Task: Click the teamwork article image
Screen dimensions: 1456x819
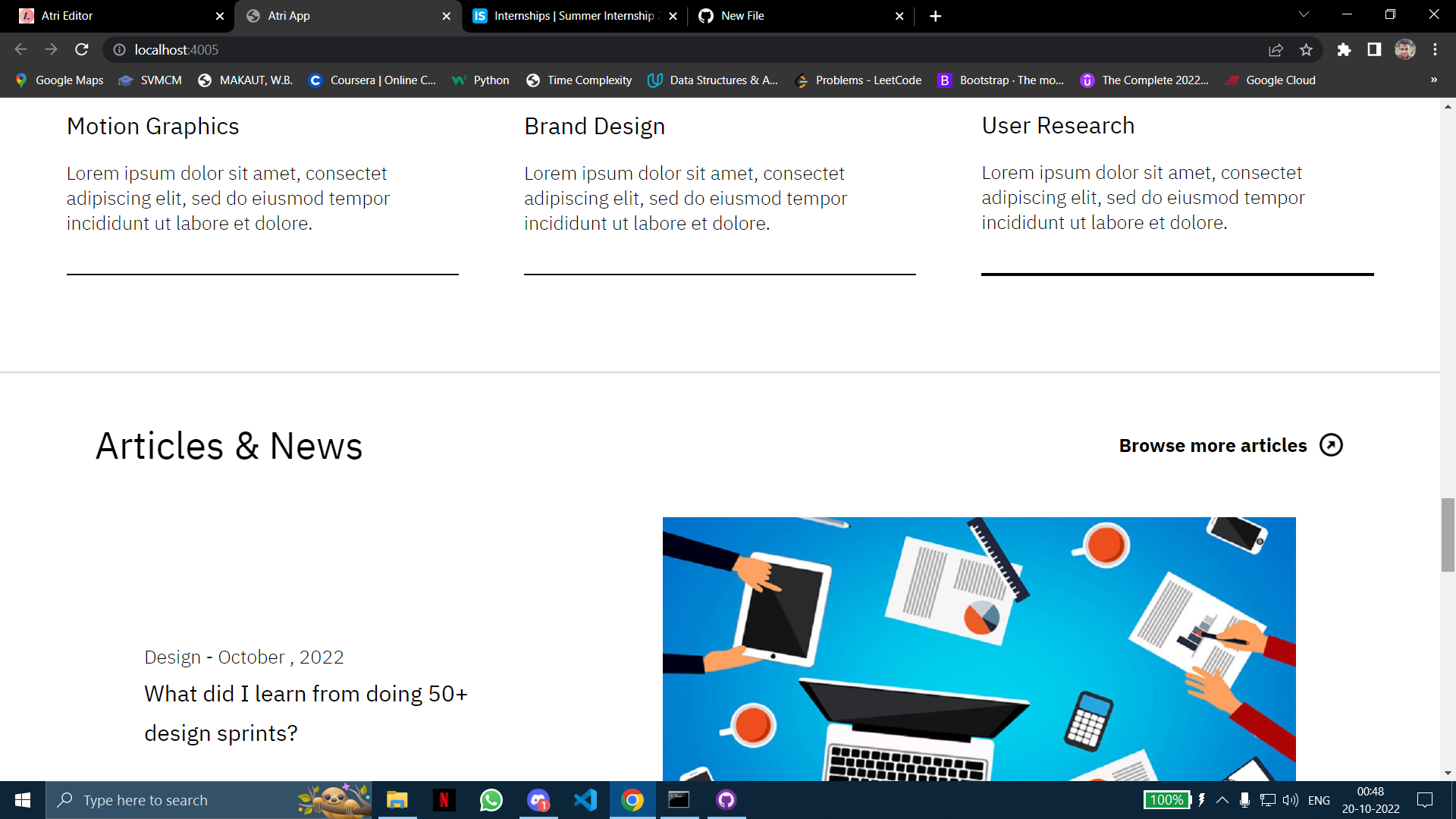Action: click(x=978, y=652)
